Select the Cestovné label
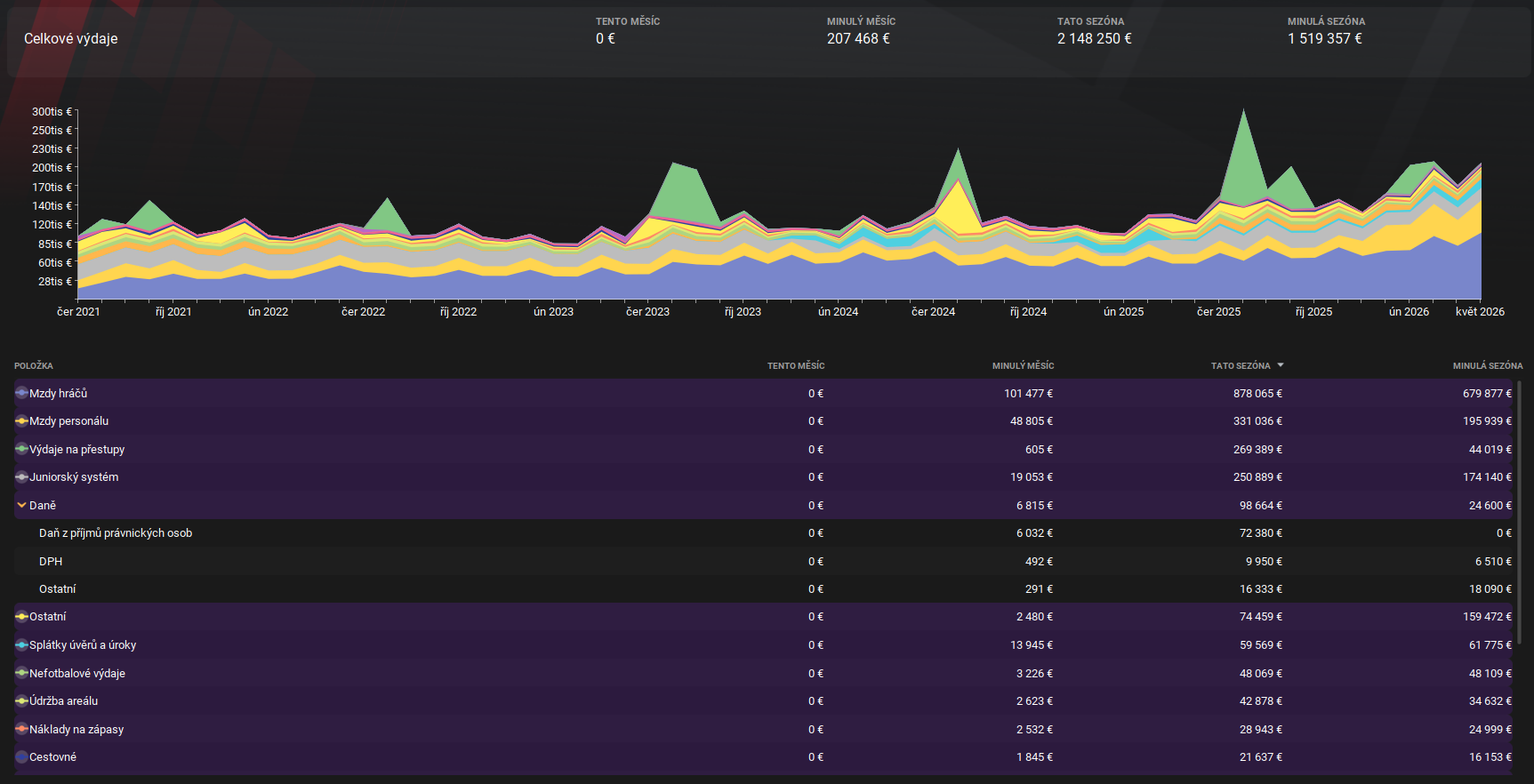 tap(52, 757)
